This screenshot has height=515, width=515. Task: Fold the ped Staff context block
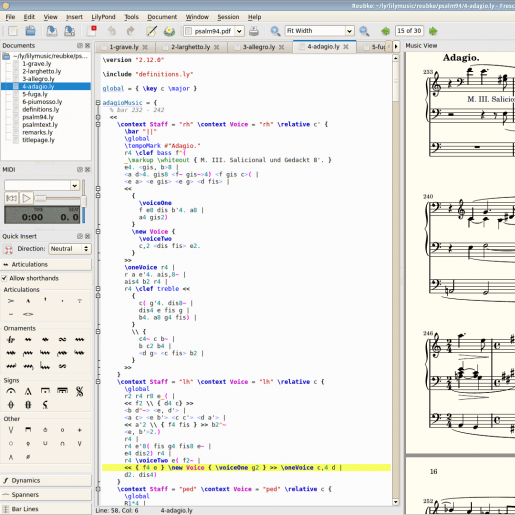point(98,489)
